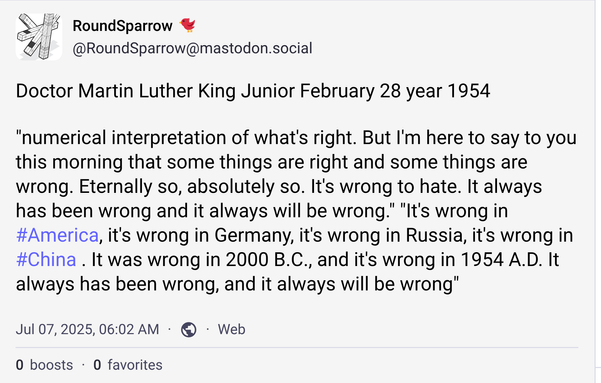
Task: Open the #America hashtag
Action: coord(57,235)
